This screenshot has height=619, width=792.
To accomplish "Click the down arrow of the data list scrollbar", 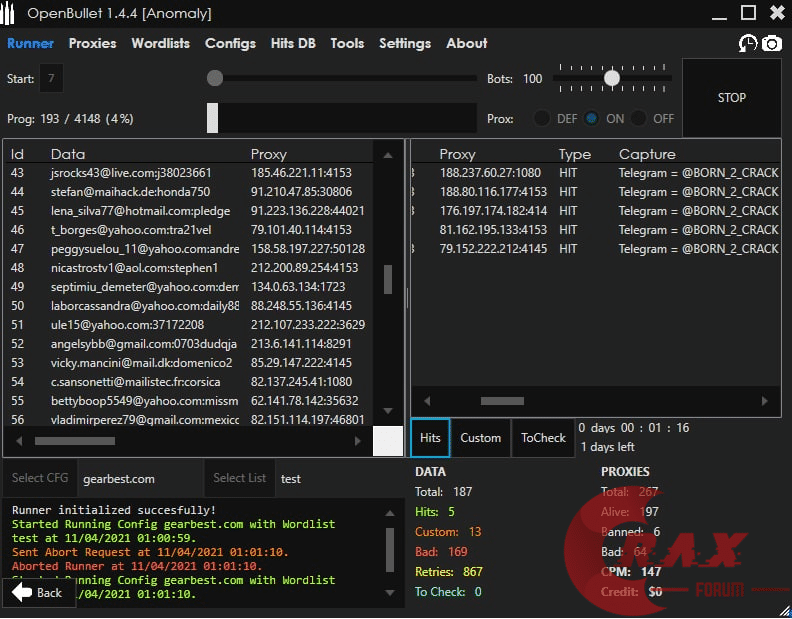I will (387, 411).
